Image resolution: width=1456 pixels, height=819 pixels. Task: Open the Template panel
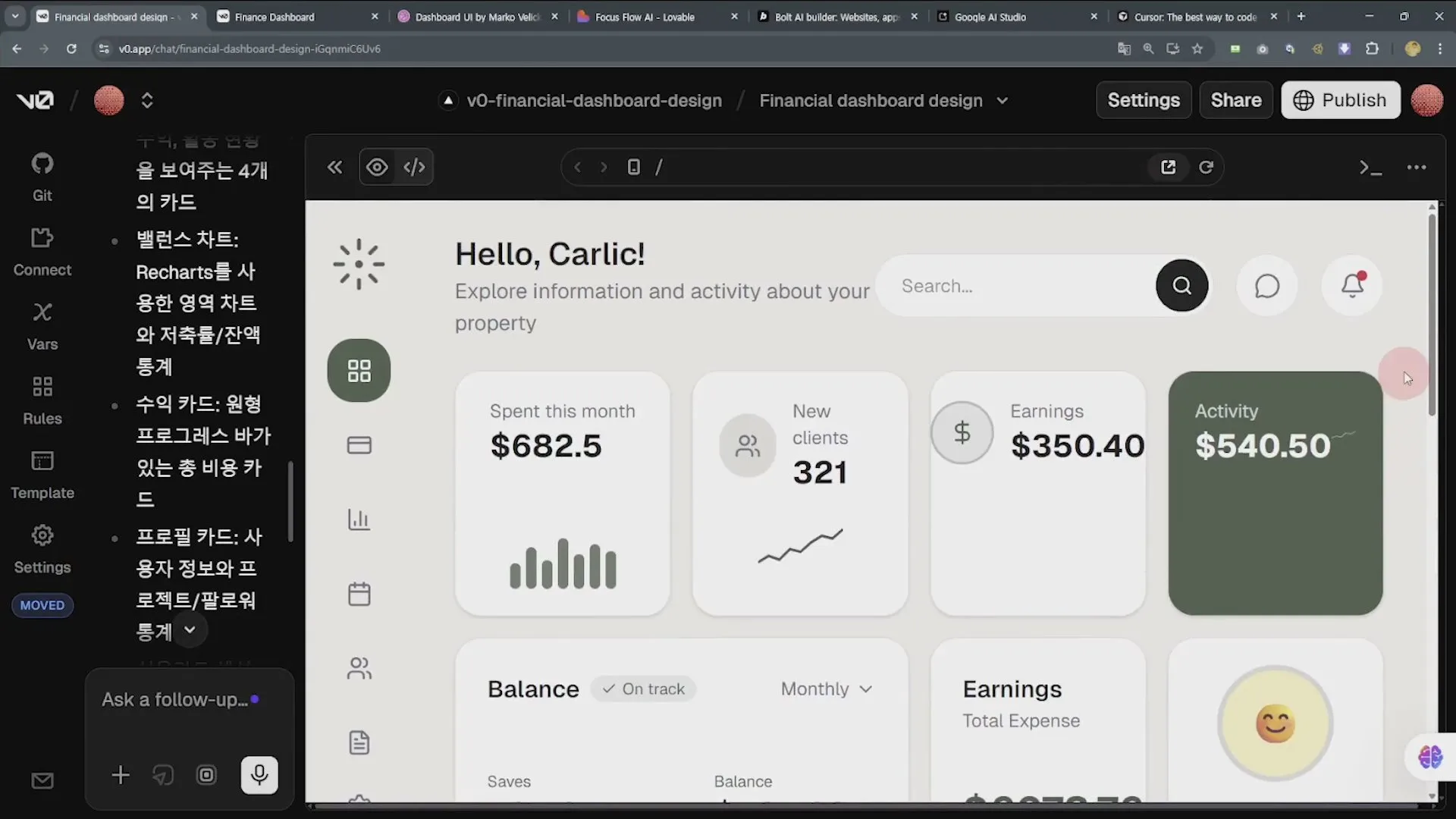point(42,475)
